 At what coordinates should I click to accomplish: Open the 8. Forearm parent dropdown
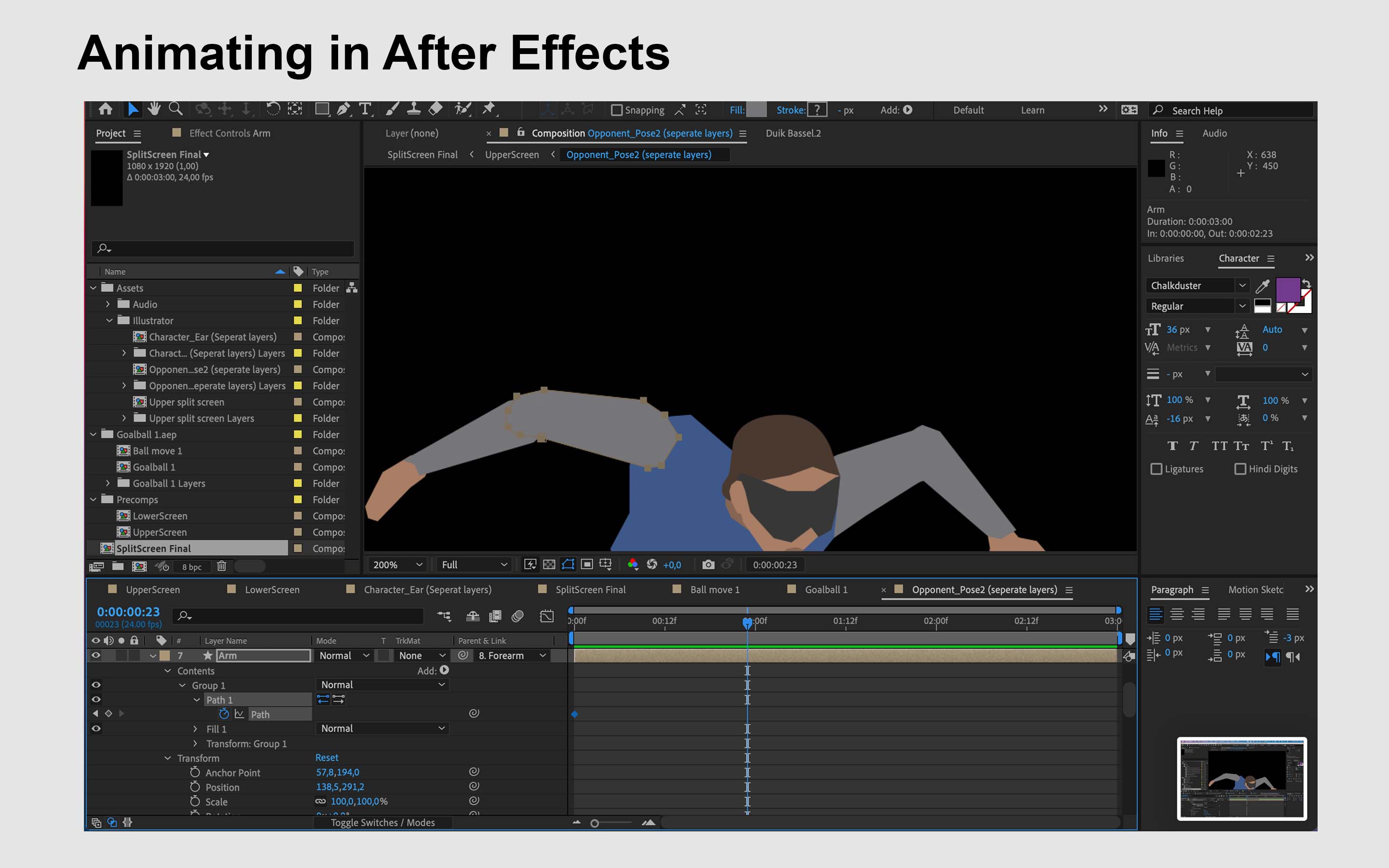512,656
